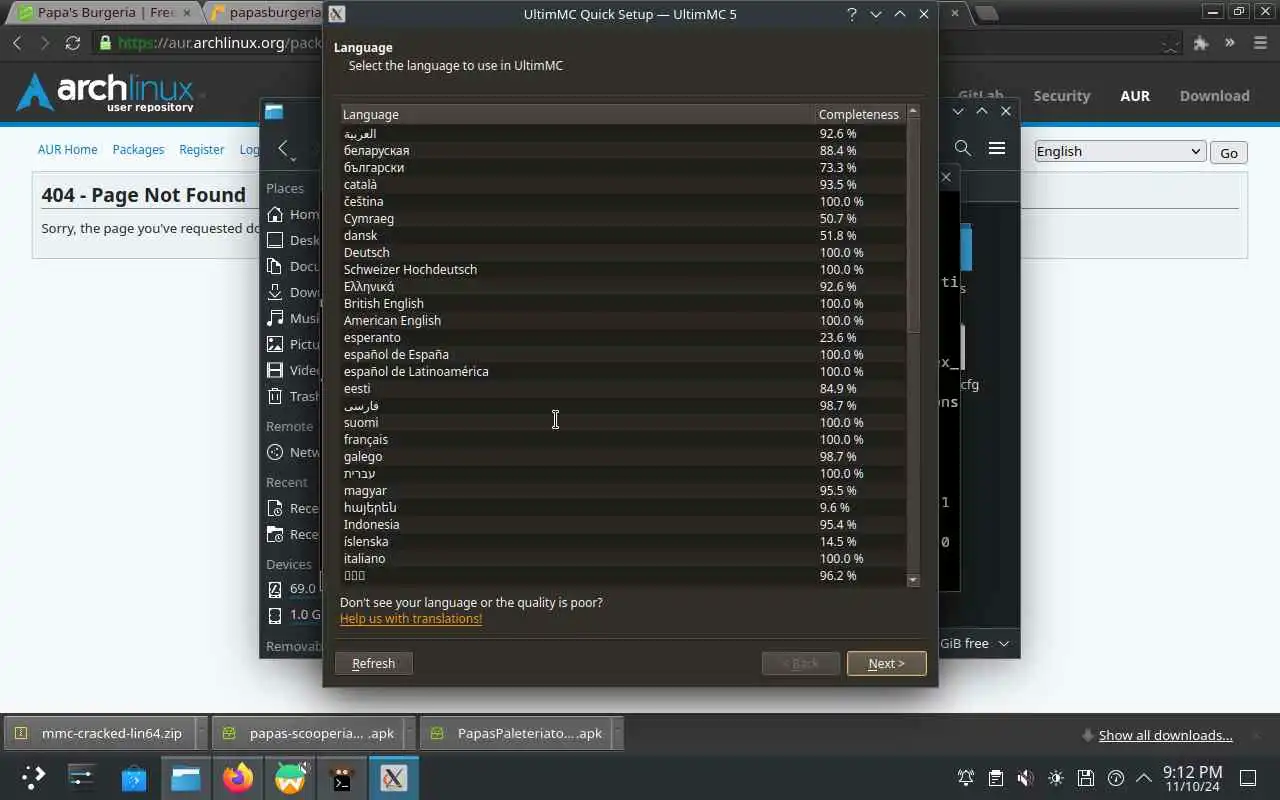Switch to Papa's Burgeria browser tab
Image resolution: width=1280 pixels, height=800 pixels.
pos(104,13)
